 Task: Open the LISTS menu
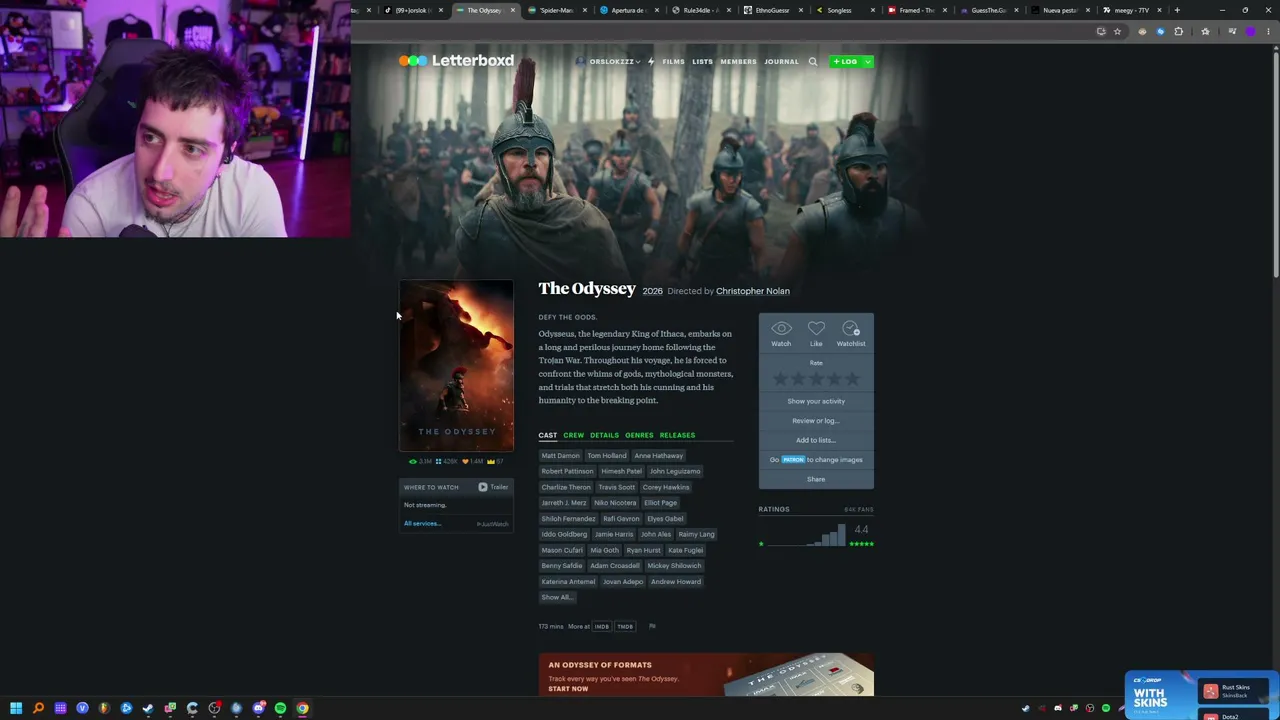702,62
